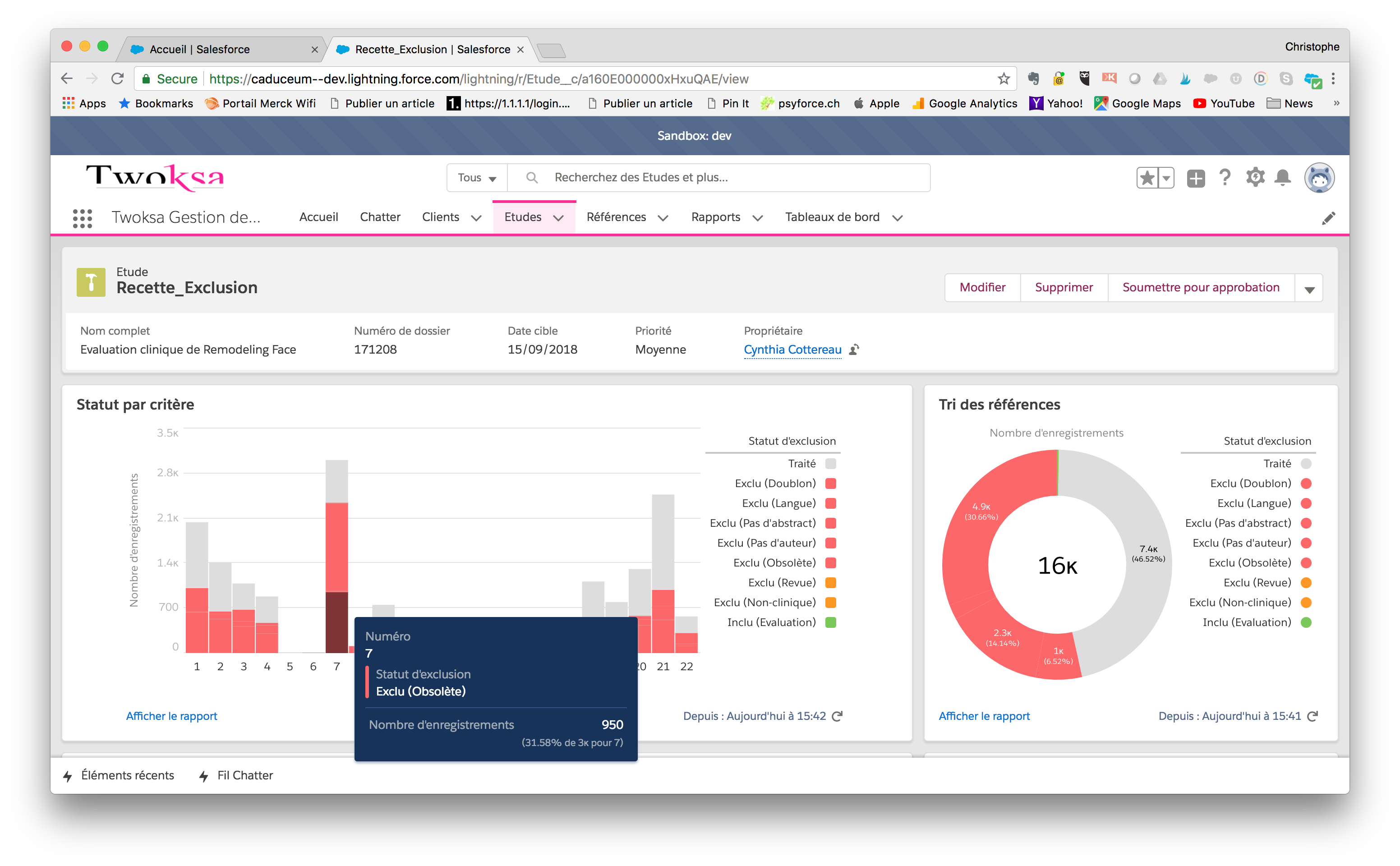Screen dimensions: 1400x866
Task: Click the browser back arrow
Action: [x=67, y=78]
